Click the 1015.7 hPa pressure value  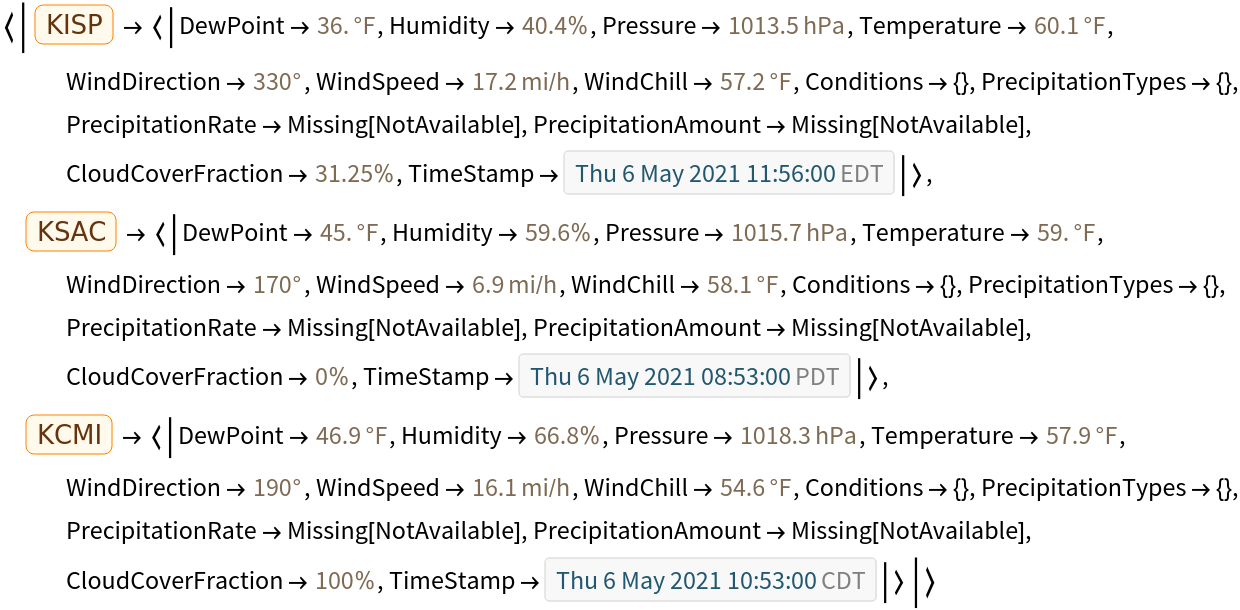(x=789, y=233)
